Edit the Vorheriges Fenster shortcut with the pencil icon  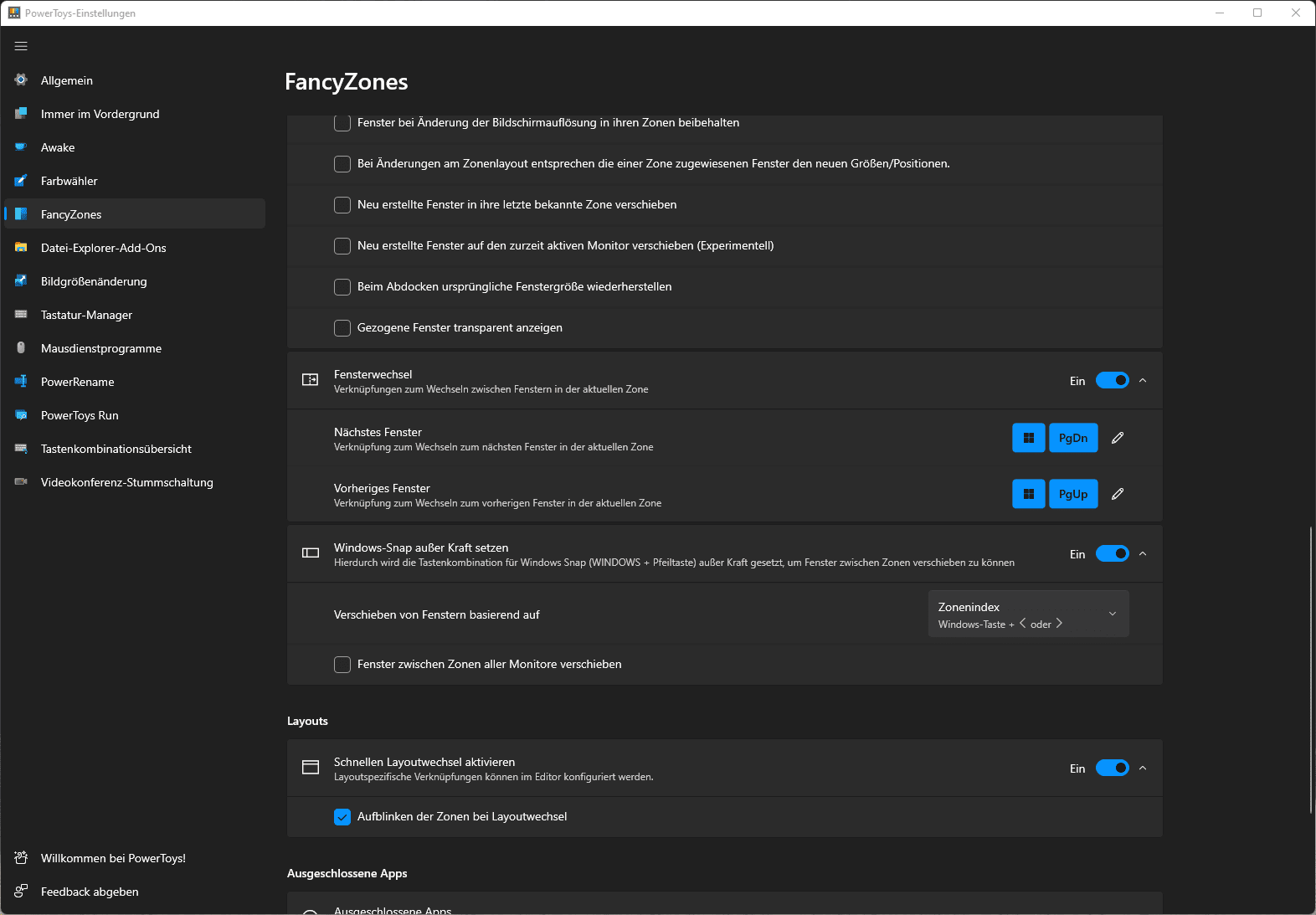(x=1117, y=494)
